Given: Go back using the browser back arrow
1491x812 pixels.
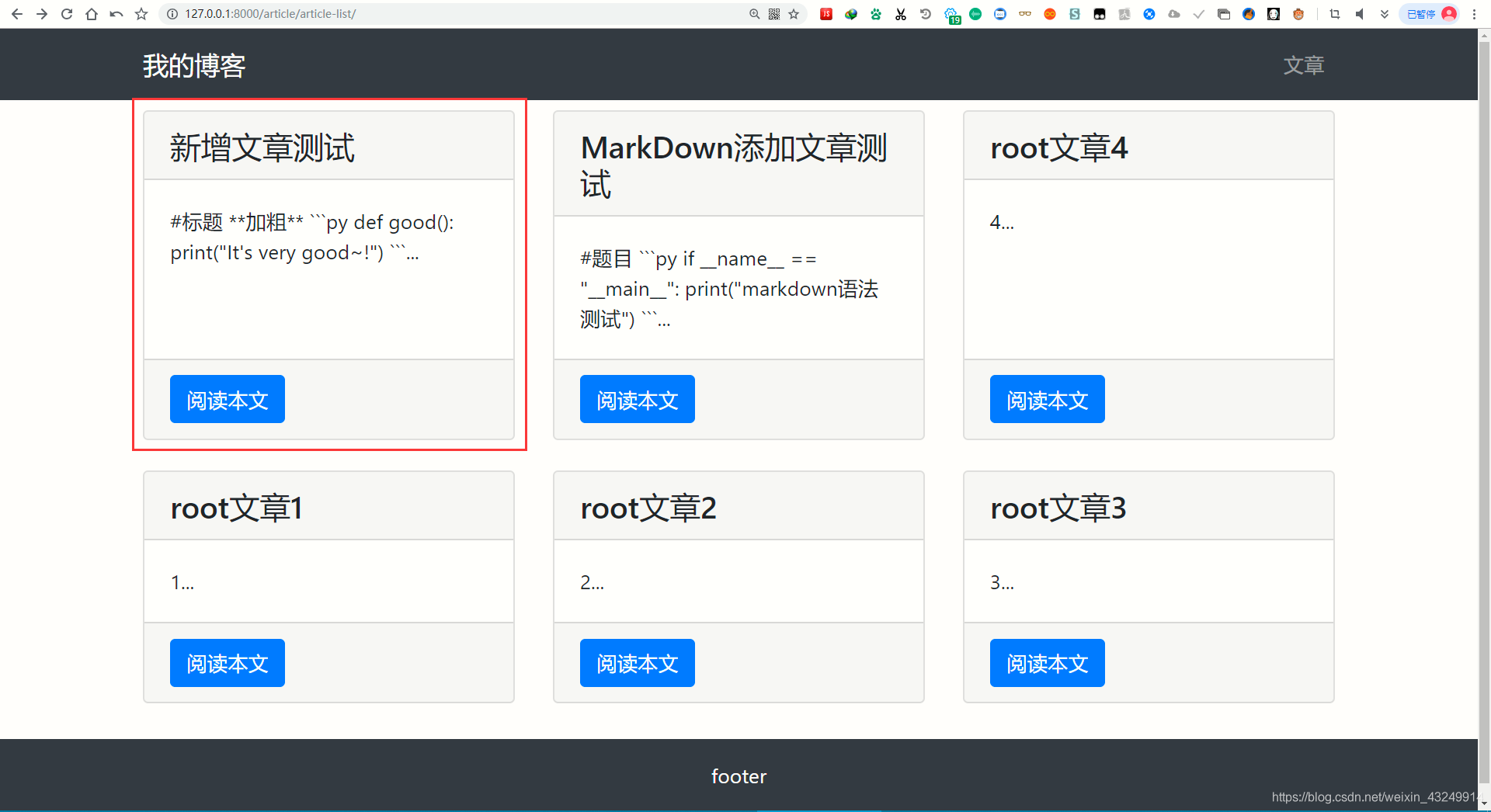Looking at the screenshot, I should pyautogui.click(x=17, y=14).
